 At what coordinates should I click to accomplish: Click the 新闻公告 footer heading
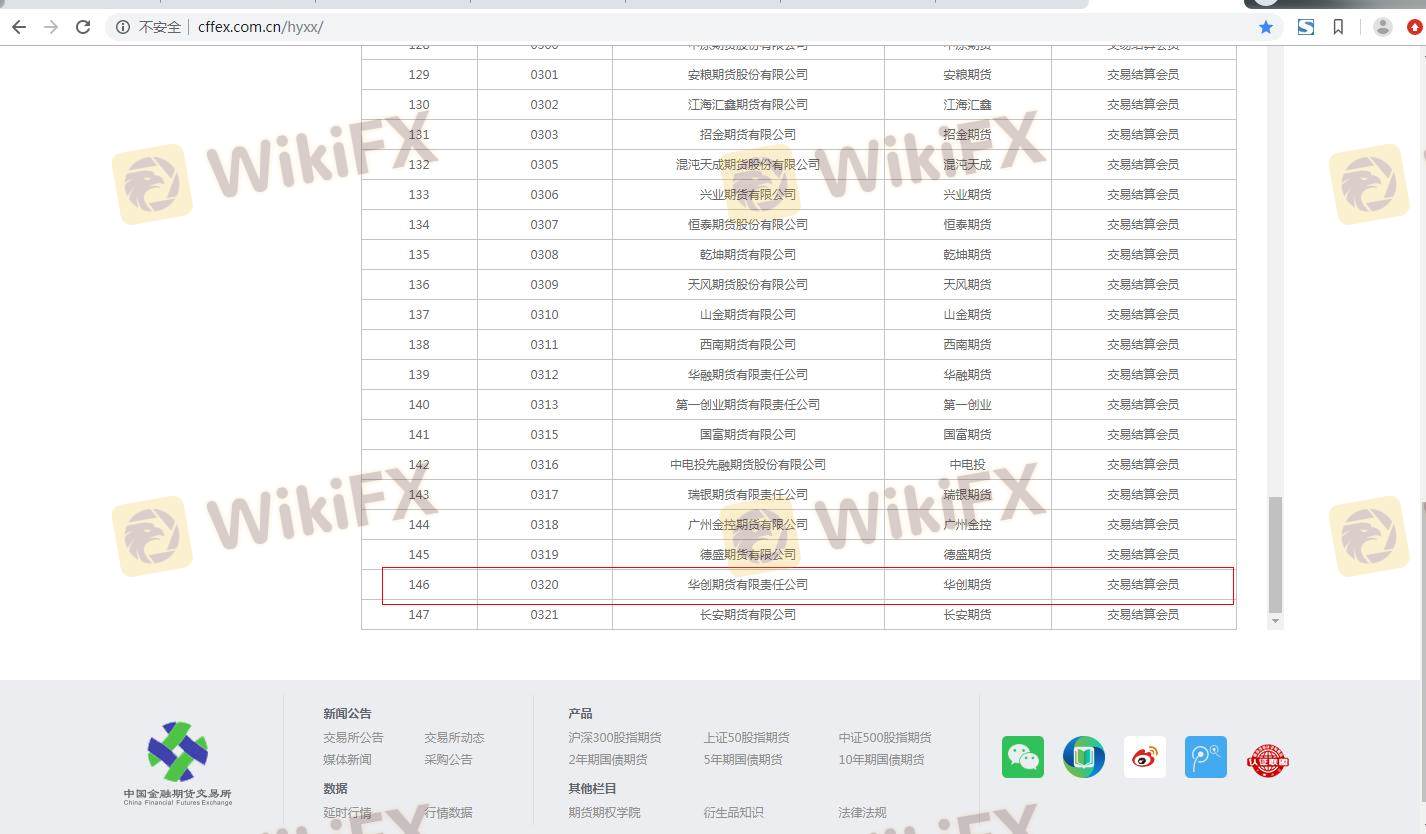[x=347, y=713]
